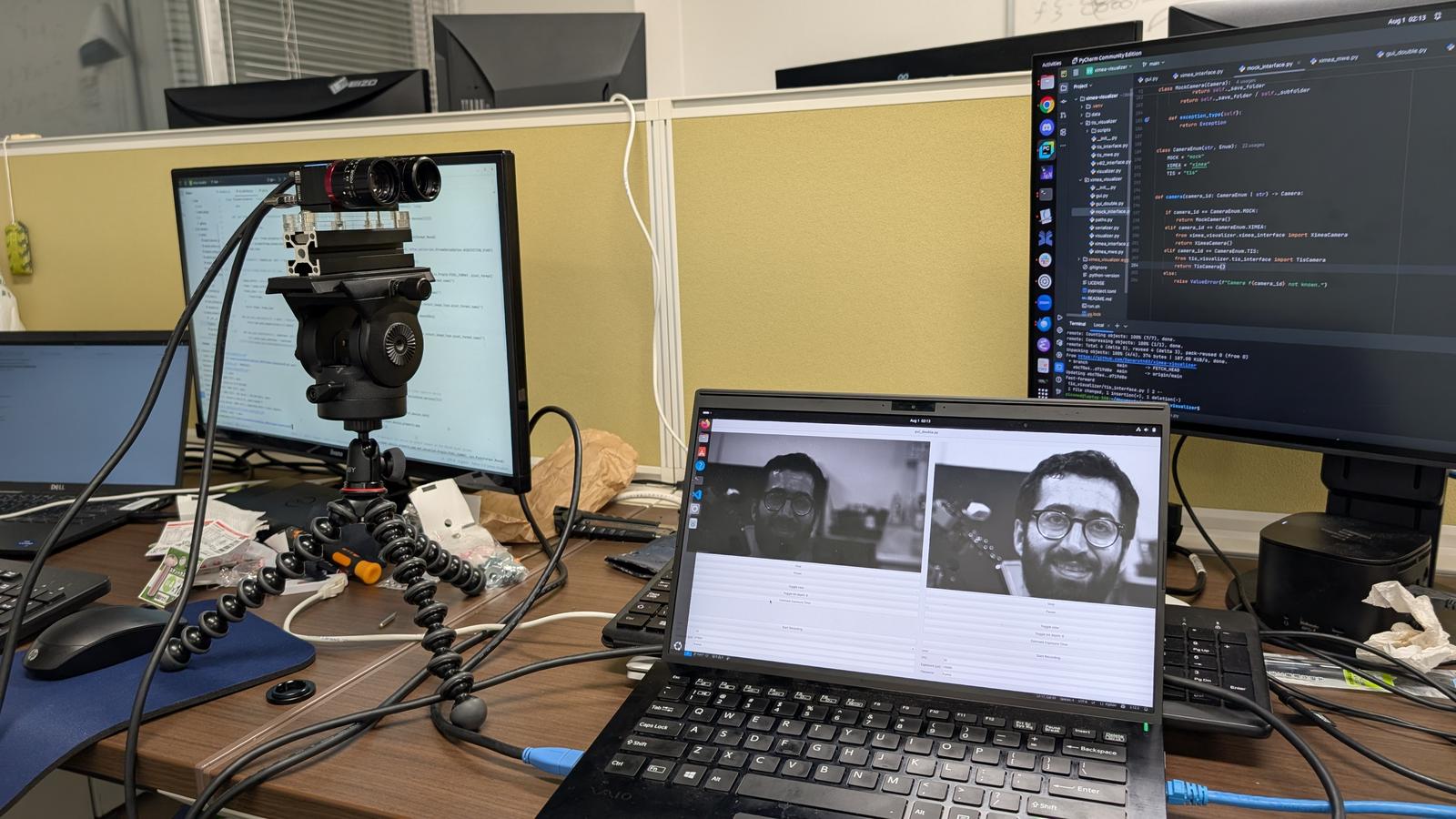
Task: Switch to the gui.py editor tab
Action: tap(1148, 78)
